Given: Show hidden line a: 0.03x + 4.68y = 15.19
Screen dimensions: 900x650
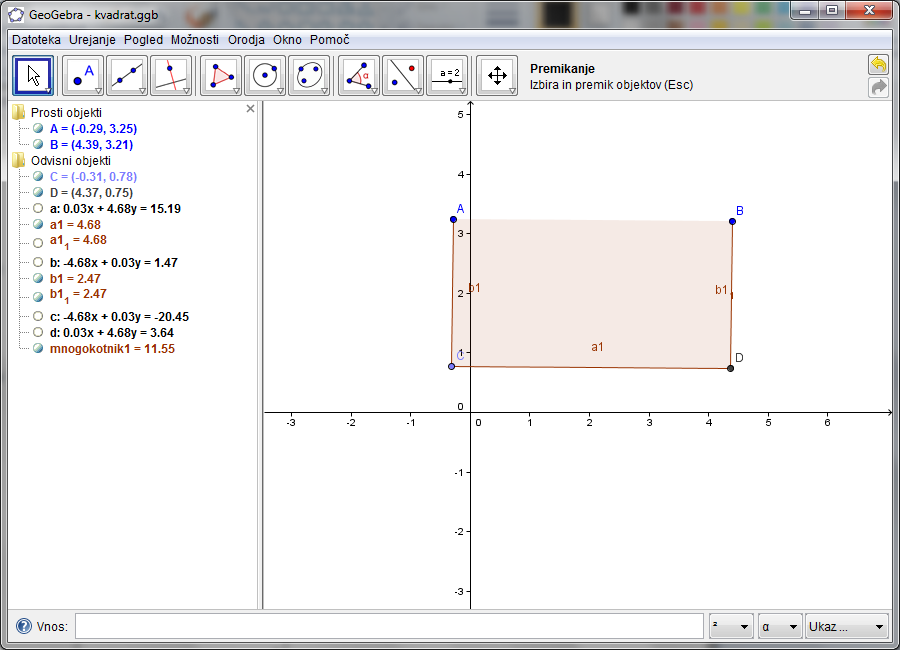Looking at the screenshot, I should coord(38,209).
